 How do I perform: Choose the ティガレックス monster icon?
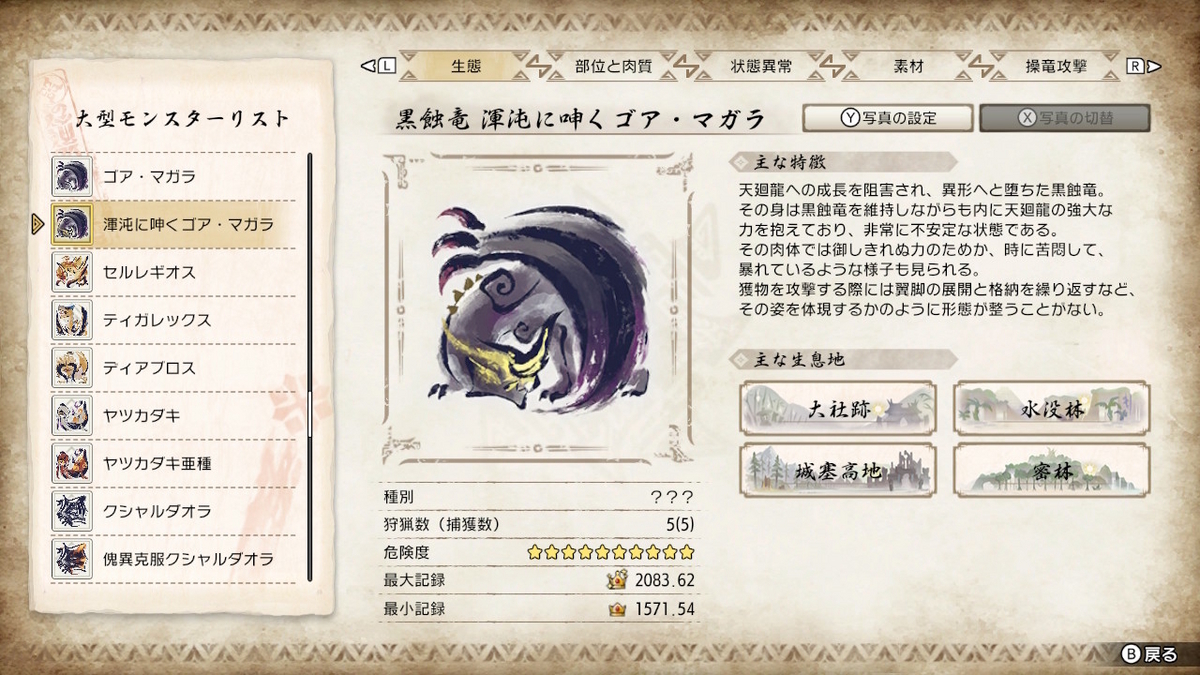72,320
